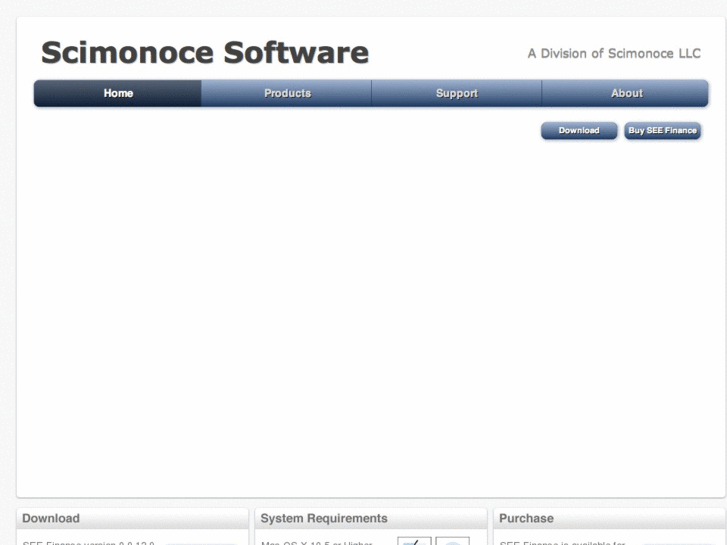The width and height of the screenshot is (727, 545).
Task: Click the Purchase panel heading
Action: tap(526, 518)
